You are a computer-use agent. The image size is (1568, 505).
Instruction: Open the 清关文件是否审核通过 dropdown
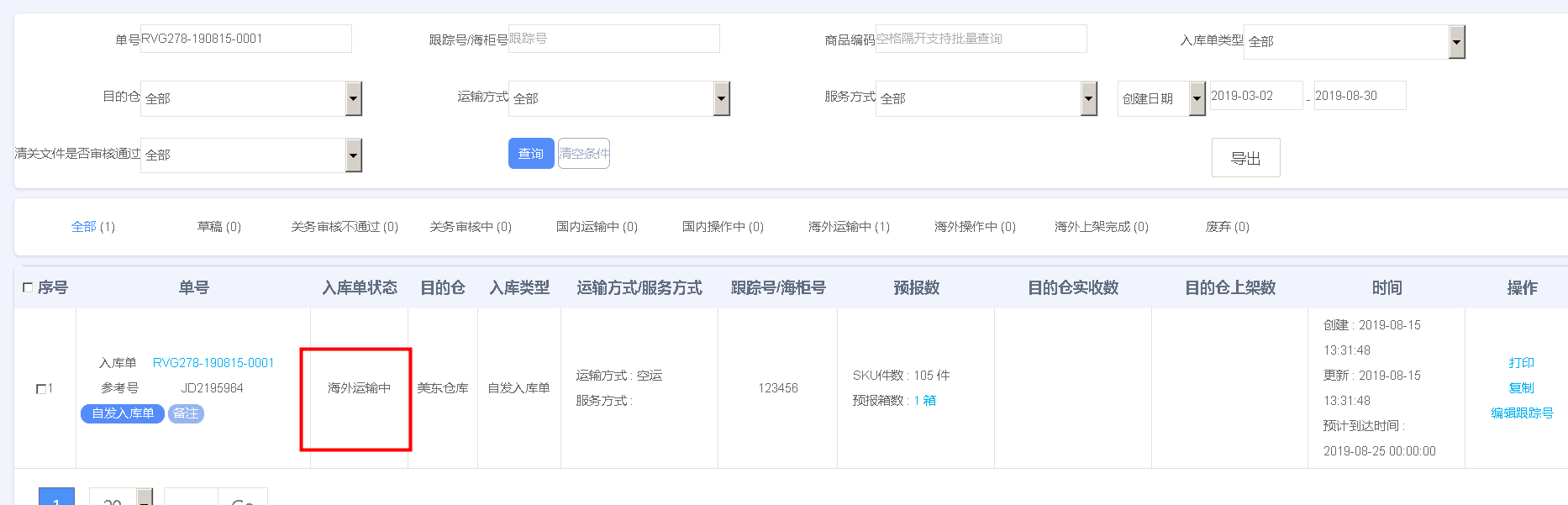[250, 155]
